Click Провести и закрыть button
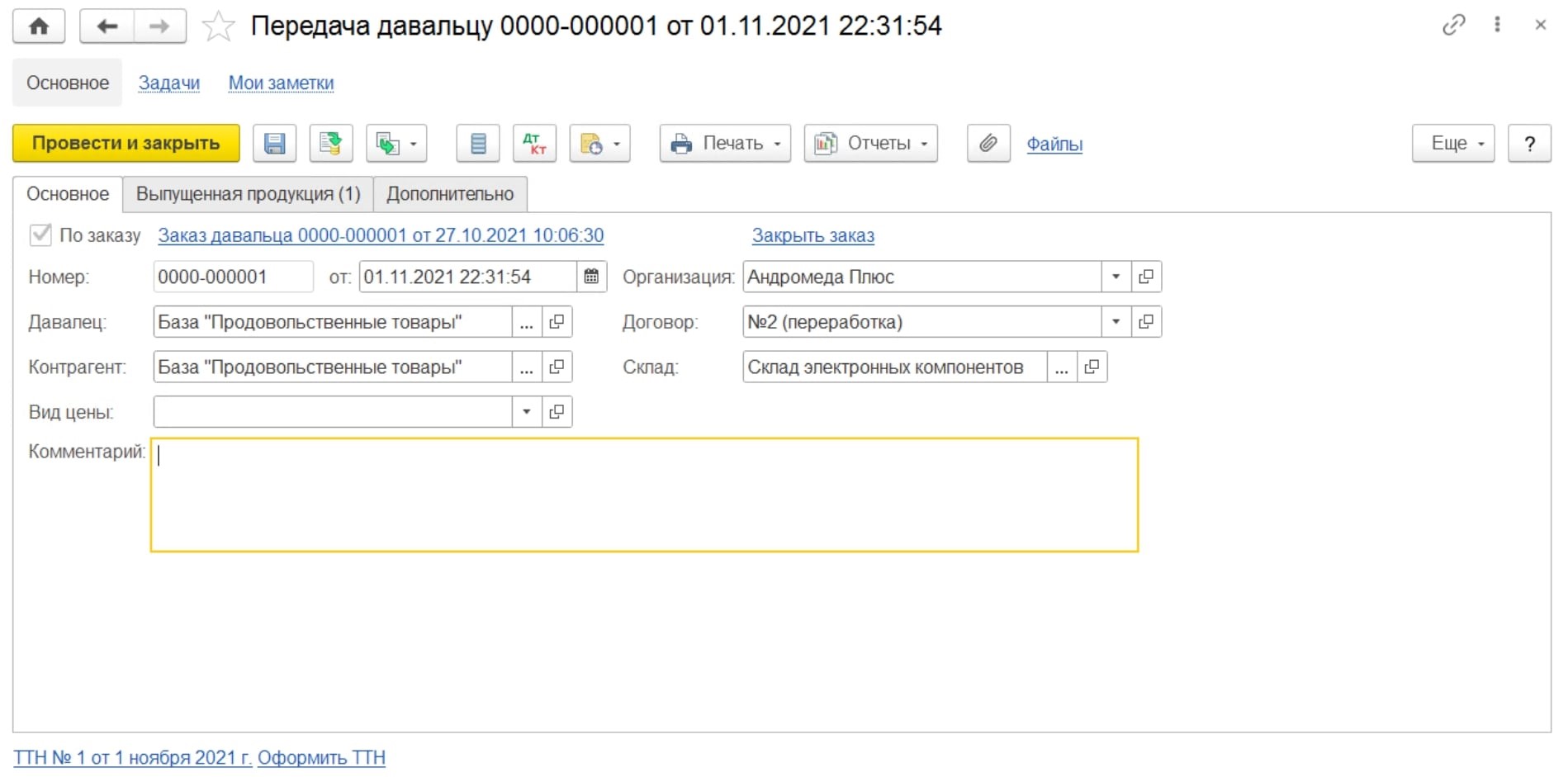Image resolution: width=1568 pixels, height=777 pixels. 126,144
